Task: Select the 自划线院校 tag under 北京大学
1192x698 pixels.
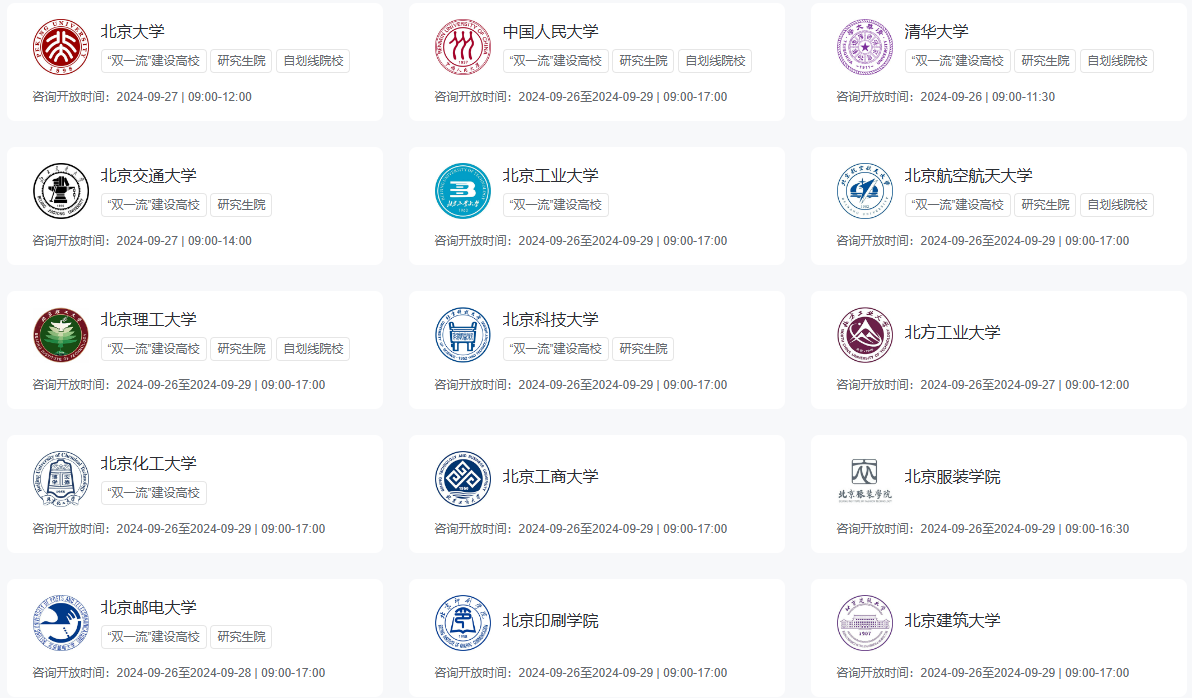Action: 313,61
